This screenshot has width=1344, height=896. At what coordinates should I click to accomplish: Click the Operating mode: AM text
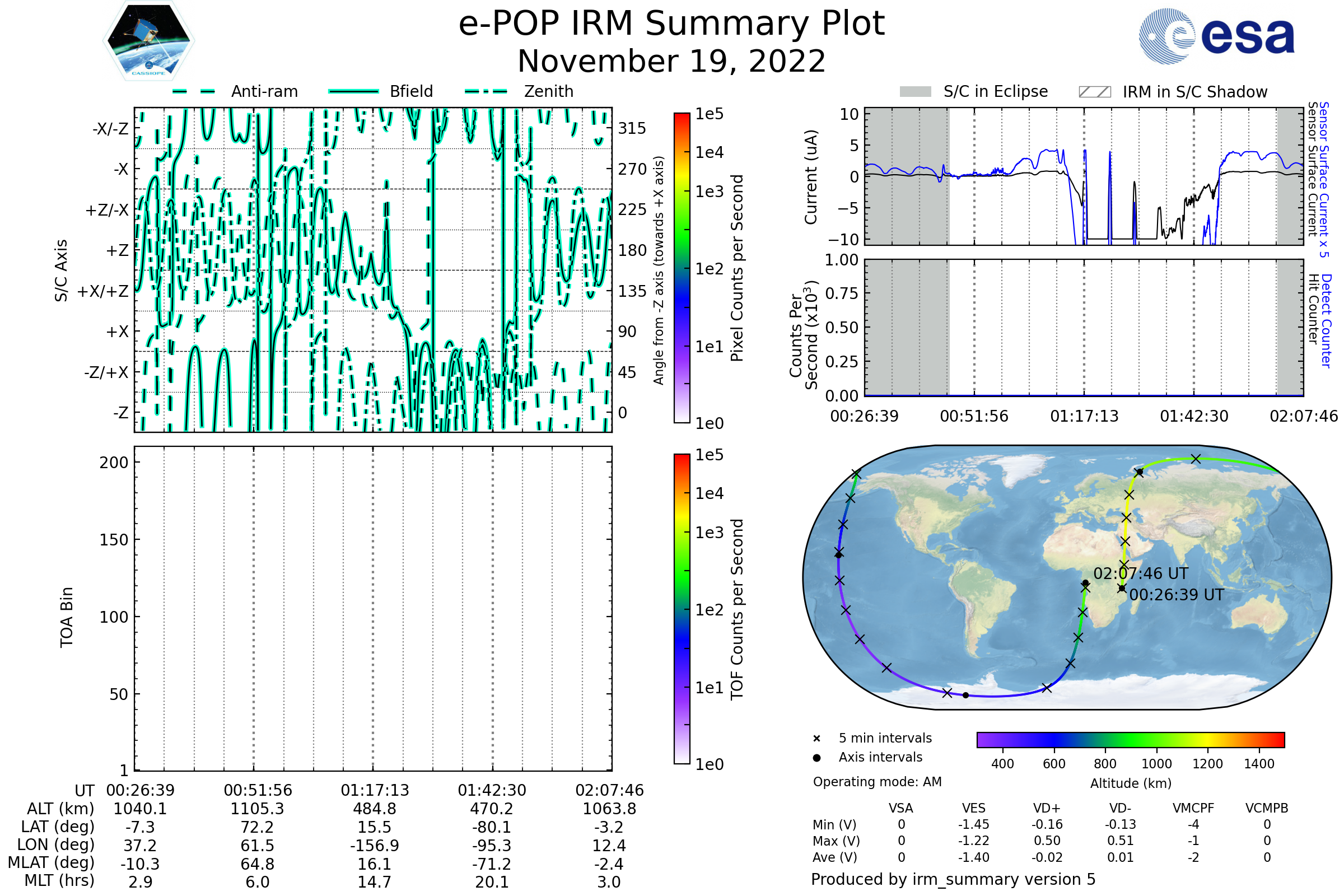(877, 782)
